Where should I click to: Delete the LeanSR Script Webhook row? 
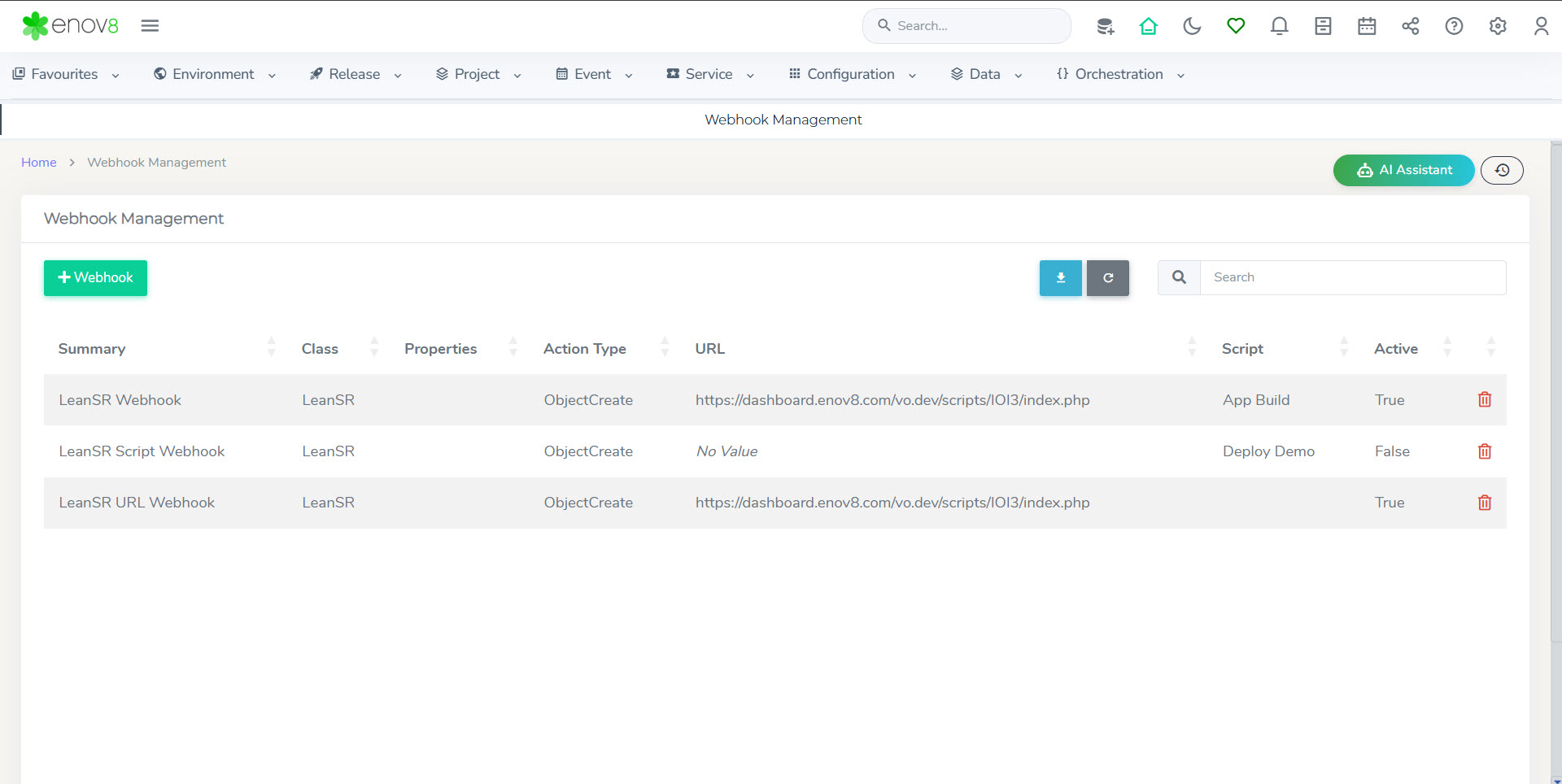[x=1485, y=451]
